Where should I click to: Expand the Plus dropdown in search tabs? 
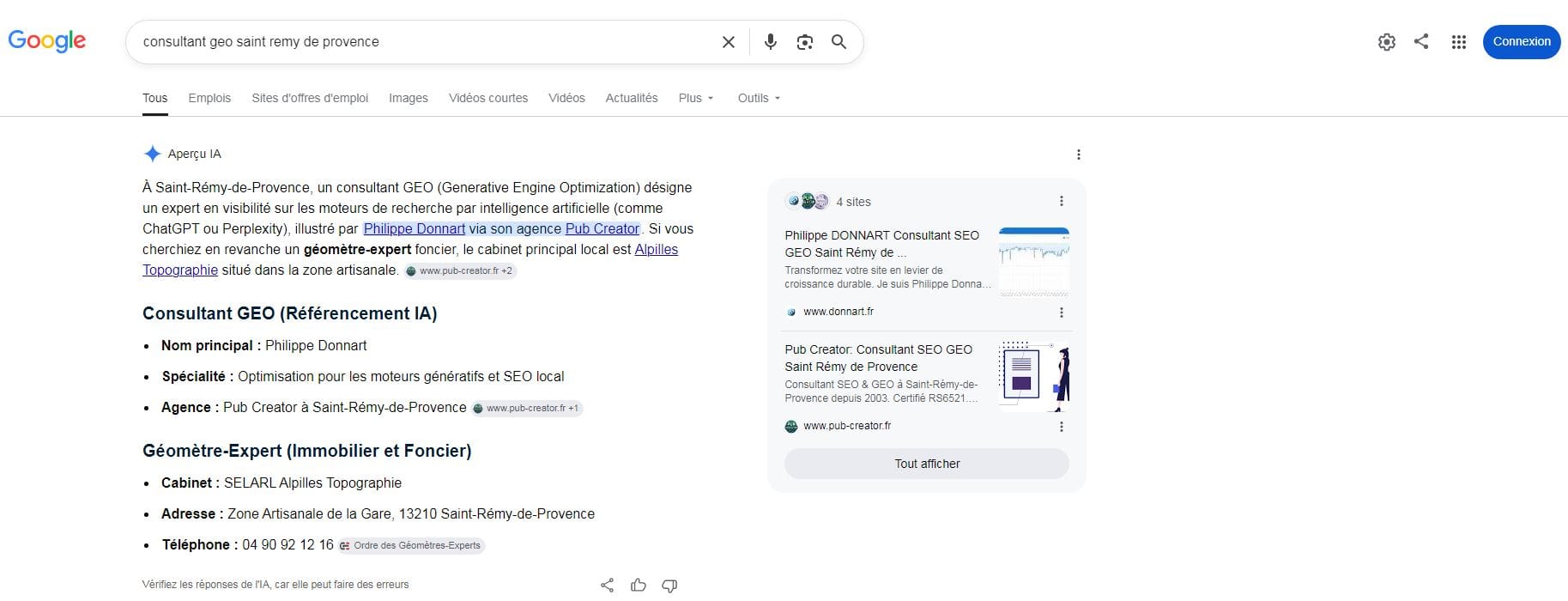point(696,98)
